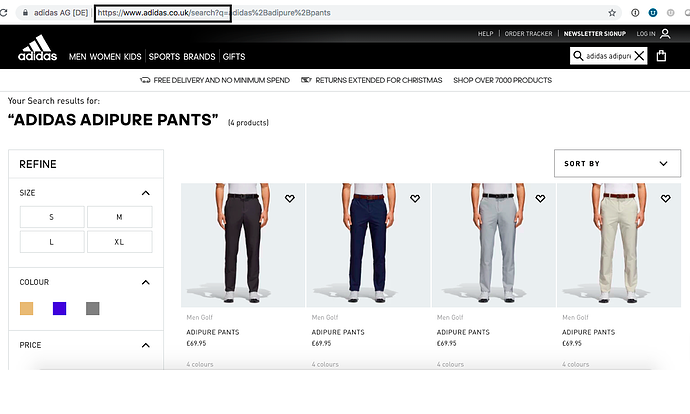The width and height of the screenshot is (690, 414).
Task: Click the dark grey Adipure Pants thumbnail
Action: tap(242, 244)
